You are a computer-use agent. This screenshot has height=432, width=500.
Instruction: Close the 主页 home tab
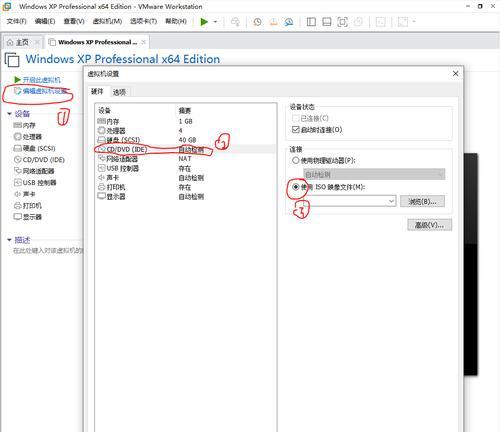click(x=37, y=42)
